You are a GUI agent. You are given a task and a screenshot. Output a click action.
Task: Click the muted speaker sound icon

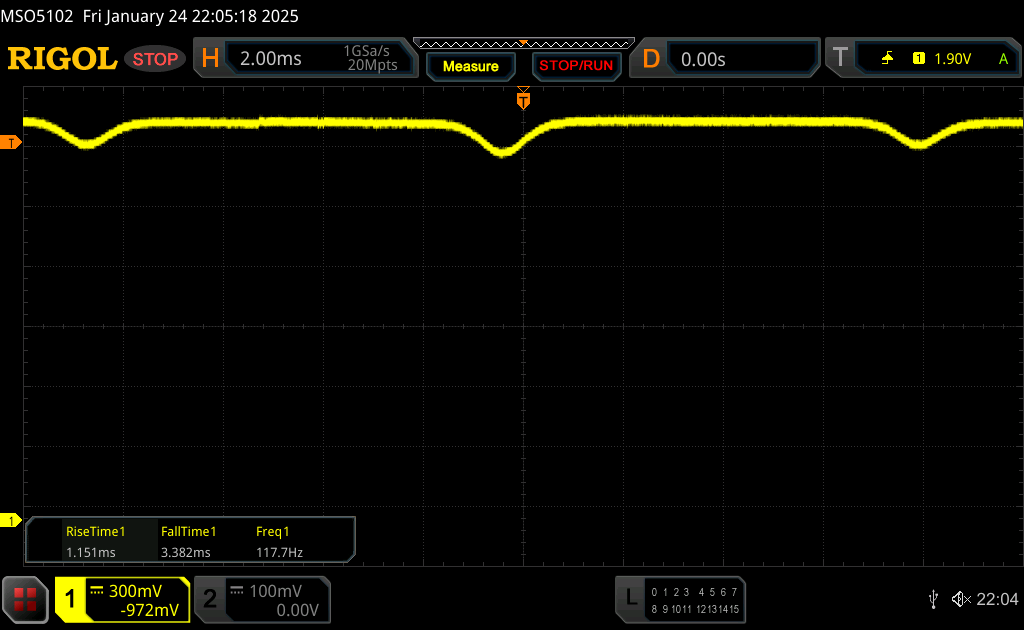click(961, 599)
